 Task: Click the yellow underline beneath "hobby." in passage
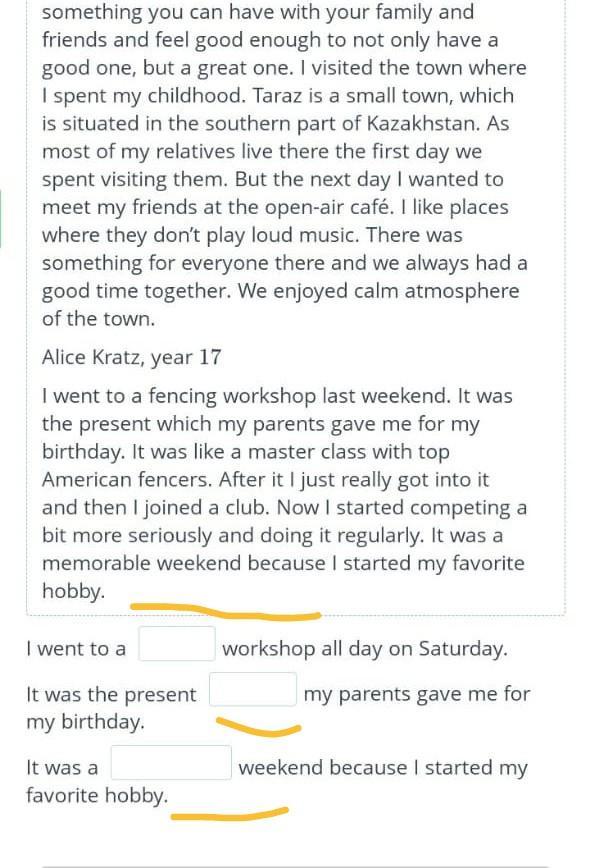(x=225, y=611)
